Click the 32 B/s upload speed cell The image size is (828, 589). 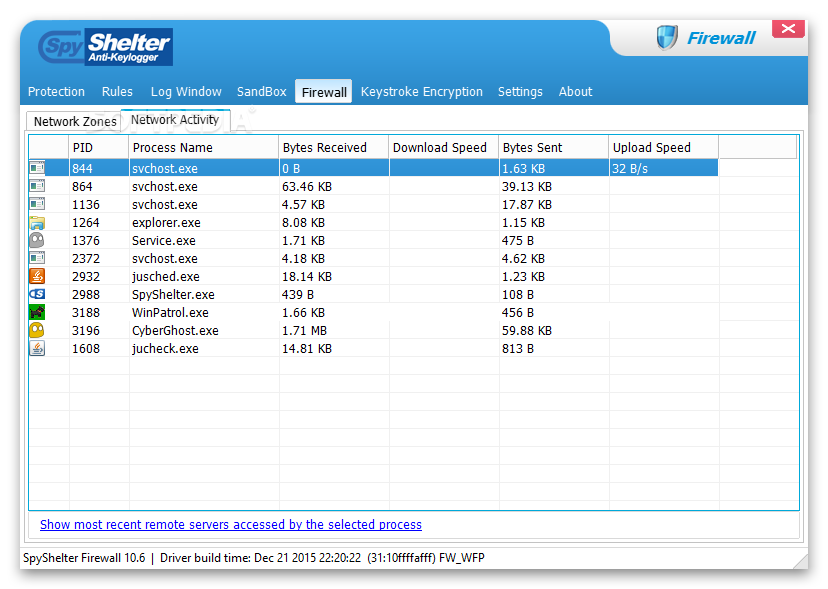[663, 169]
